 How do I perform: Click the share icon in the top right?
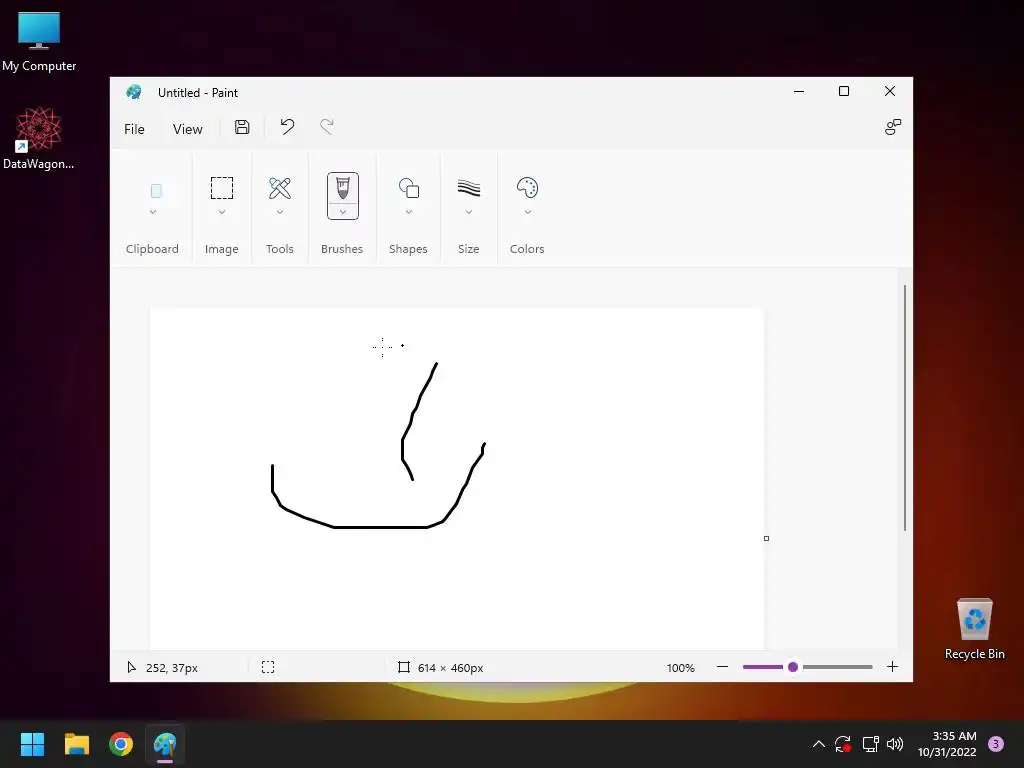click(x=893, y=127)
